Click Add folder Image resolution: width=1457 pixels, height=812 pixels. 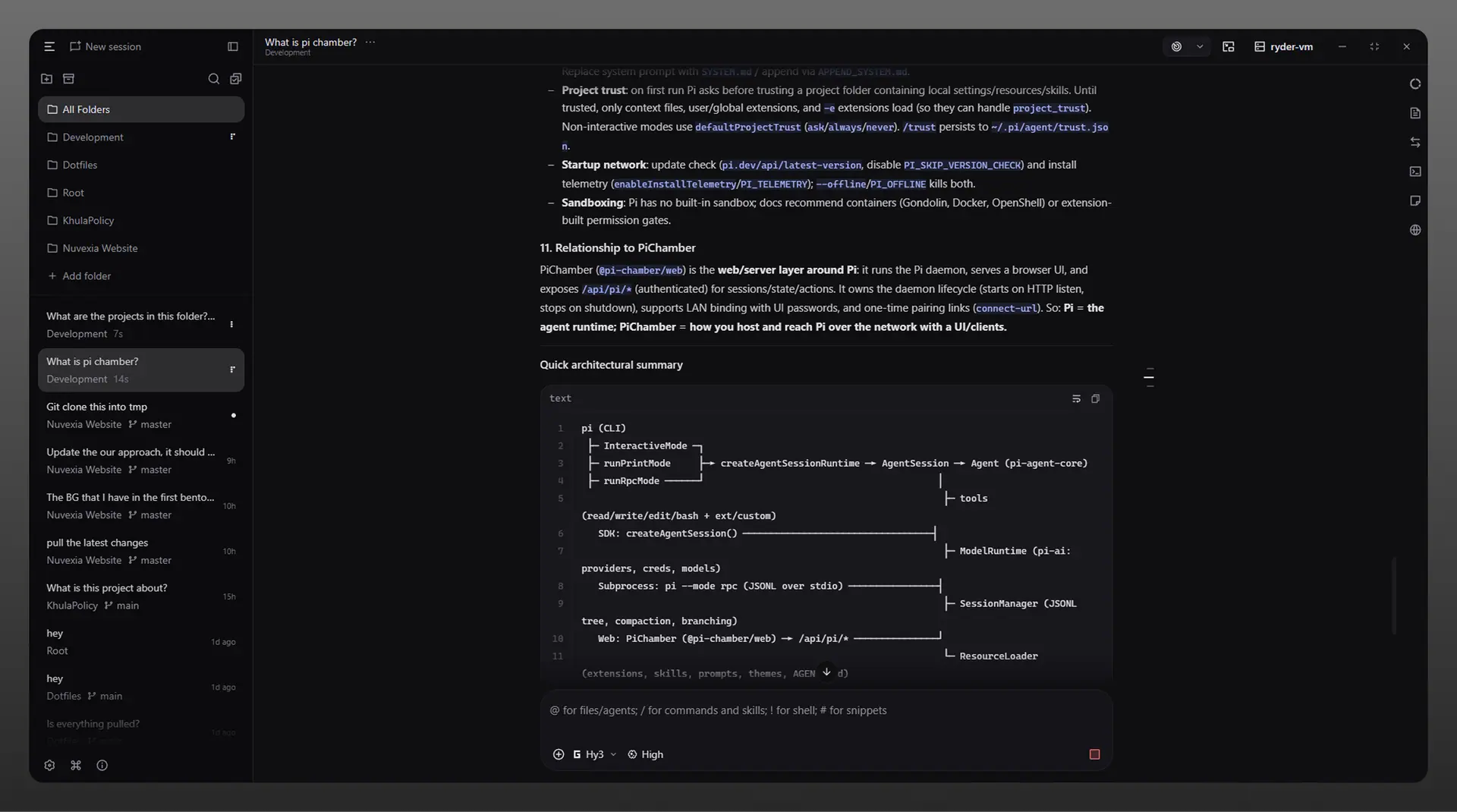click(x=79, y=276)
